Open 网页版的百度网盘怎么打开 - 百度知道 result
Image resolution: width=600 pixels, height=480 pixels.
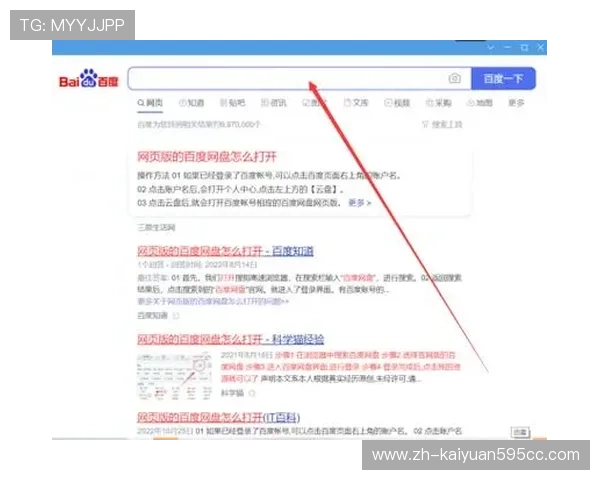(225, 251)
